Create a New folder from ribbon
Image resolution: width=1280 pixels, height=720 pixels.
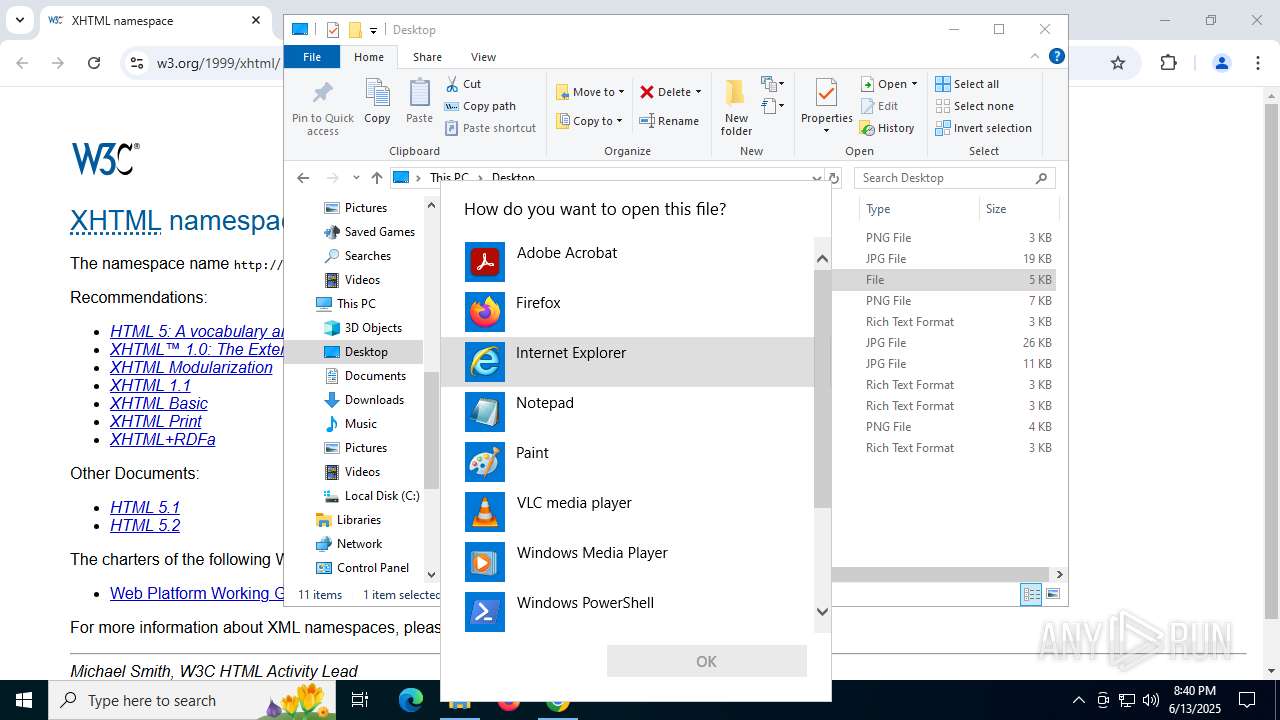point(736,107)
